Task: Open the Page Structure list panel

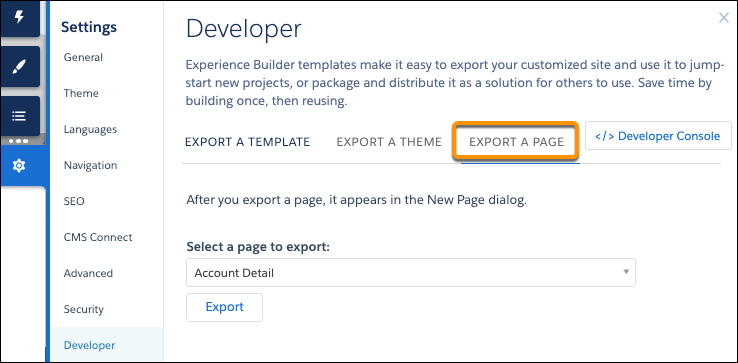Action: tap(19, 116)
